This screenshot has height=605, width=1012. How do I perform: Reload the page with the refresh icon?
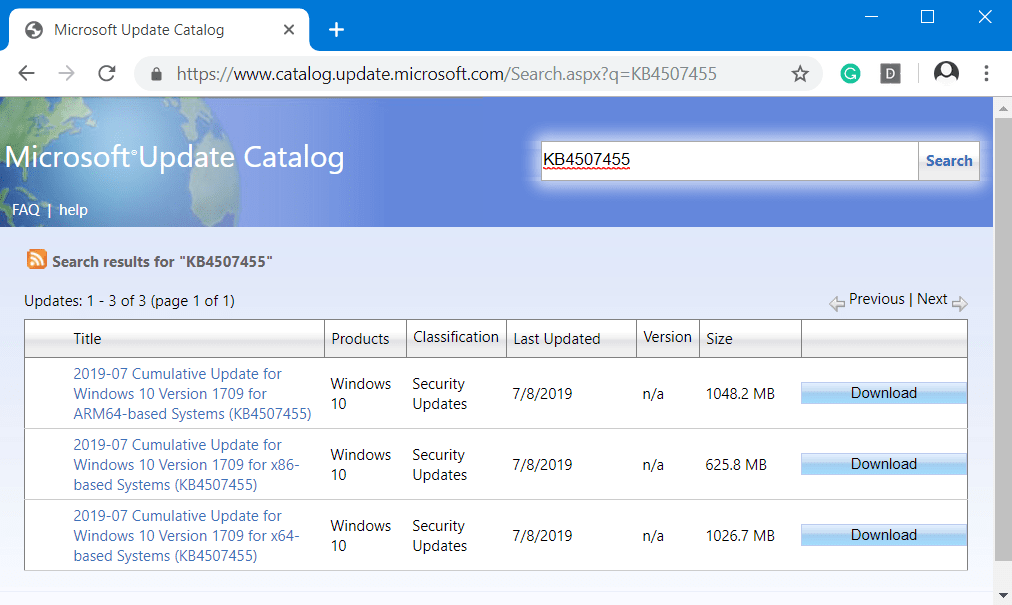[x=106, y=73]
